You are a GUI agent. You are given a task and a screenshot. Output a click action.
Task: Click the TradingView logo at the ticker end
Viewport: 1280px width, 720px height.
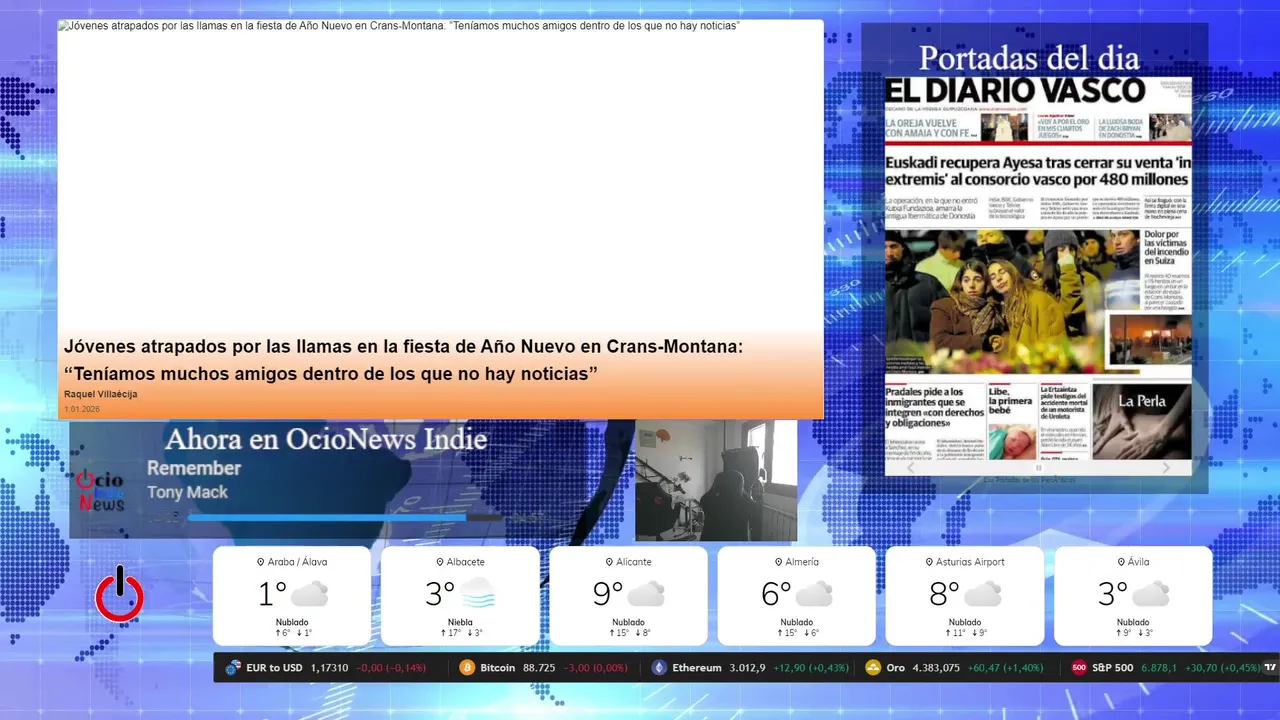tap(1270, 667)
